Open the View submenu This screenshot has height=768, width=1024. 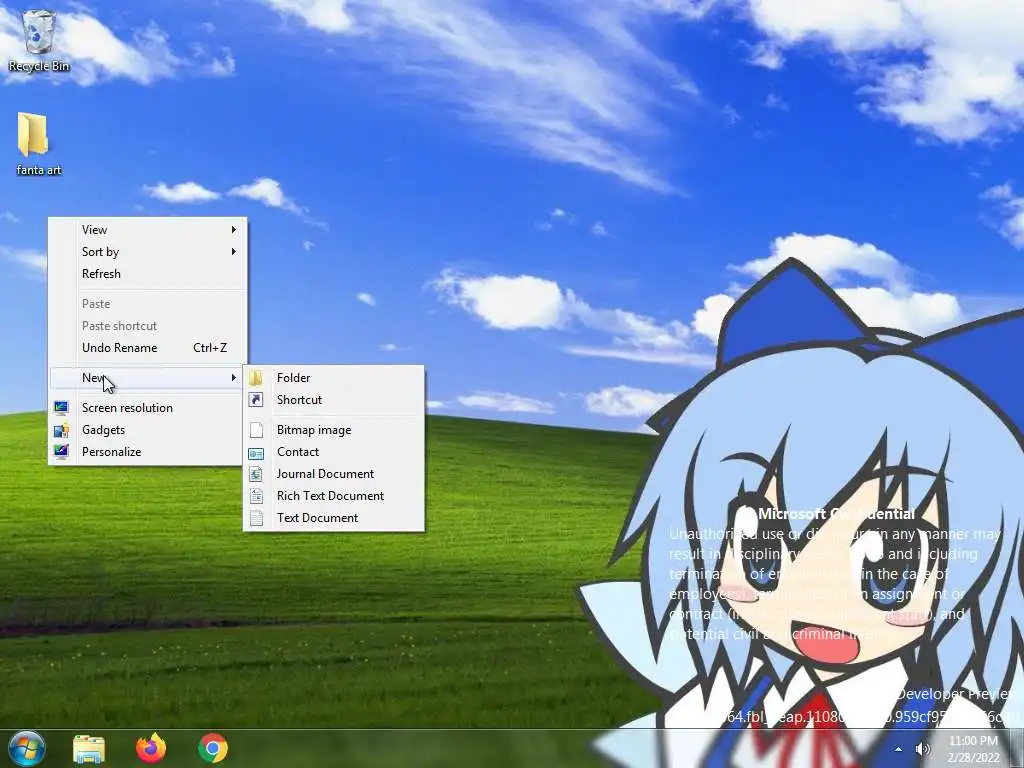tap(148, 230)
